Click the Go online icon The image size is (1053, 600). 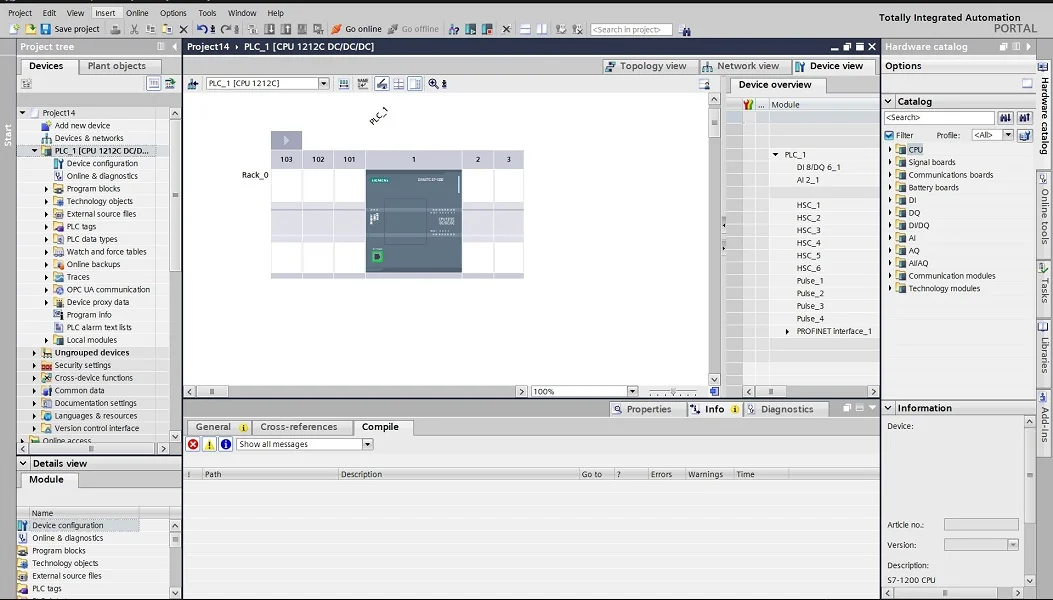pos(337,29)
